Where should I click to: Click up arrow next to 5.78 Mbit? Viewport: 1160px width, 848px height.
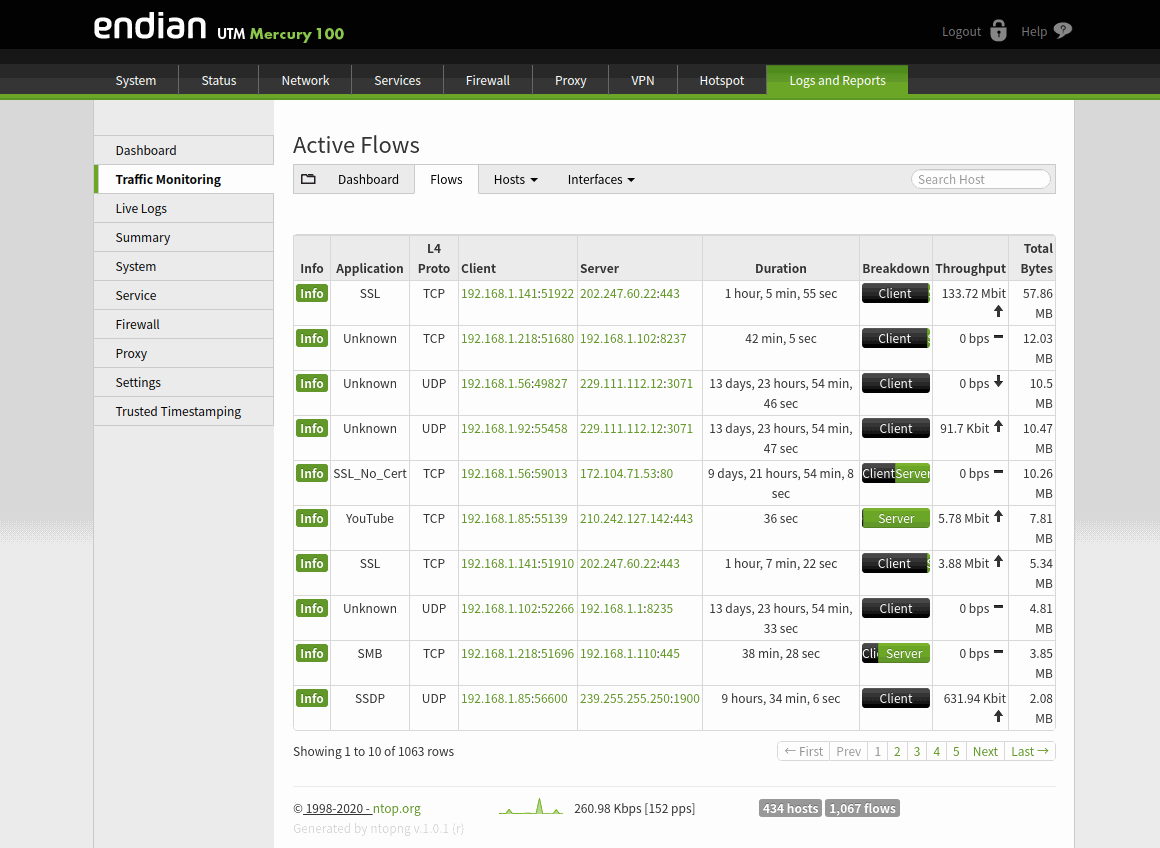[x=998, y=516]
